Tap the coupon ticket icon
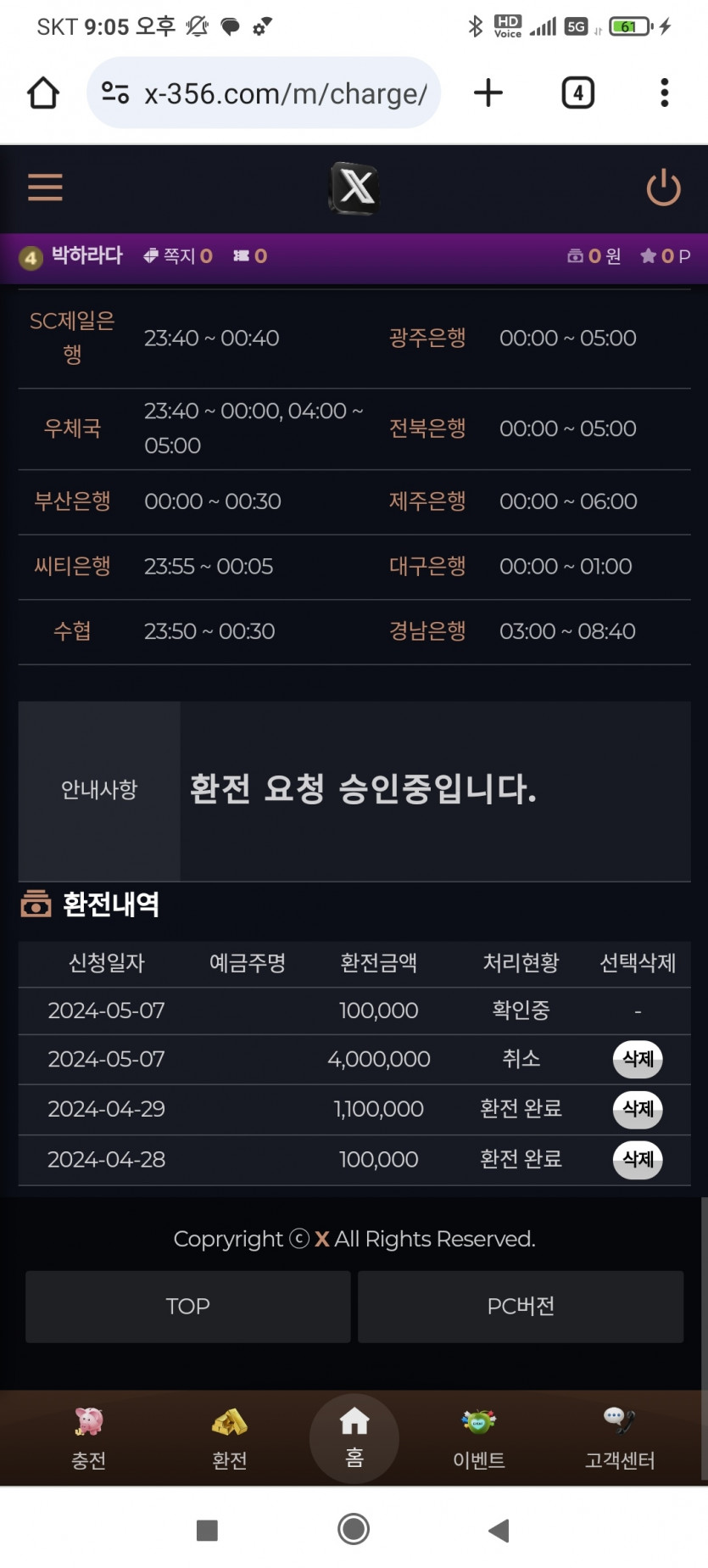The height and width of the screenshot is (1568, 708). coord(242,255)
